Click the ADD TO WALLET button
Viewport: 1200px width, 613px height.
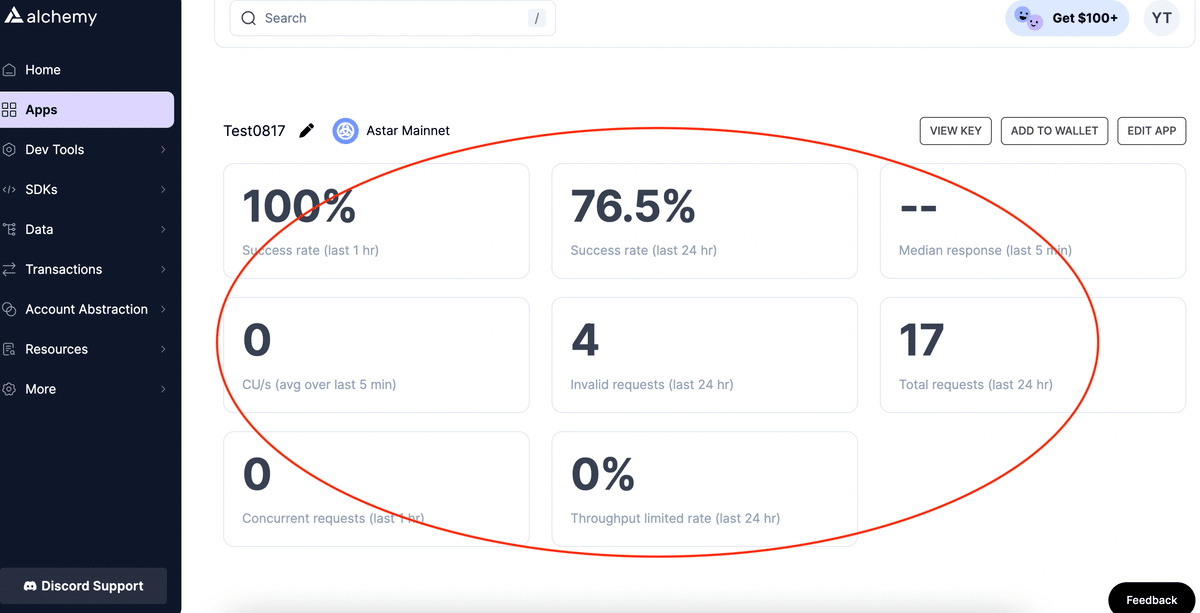click(x=1054, y=131)
